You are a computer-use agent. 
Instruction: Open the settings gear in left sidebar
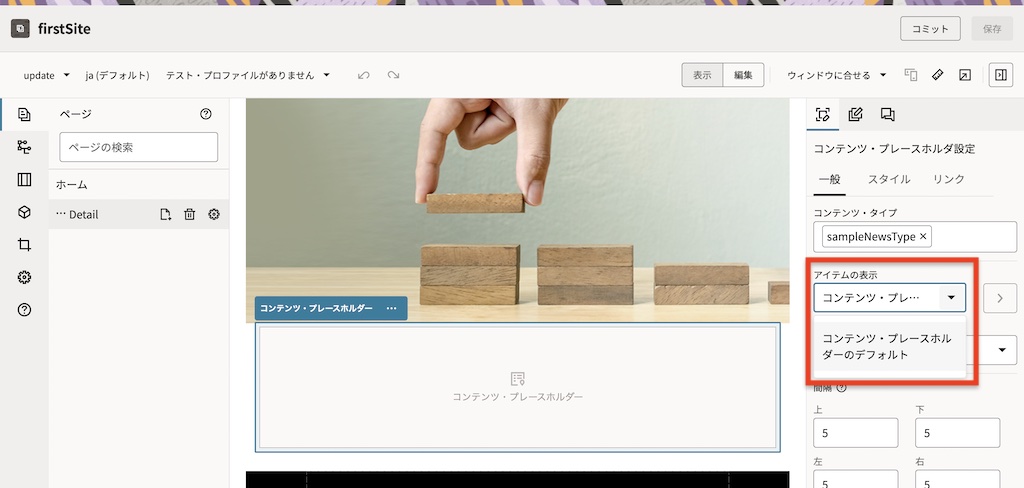click(24, 277)
